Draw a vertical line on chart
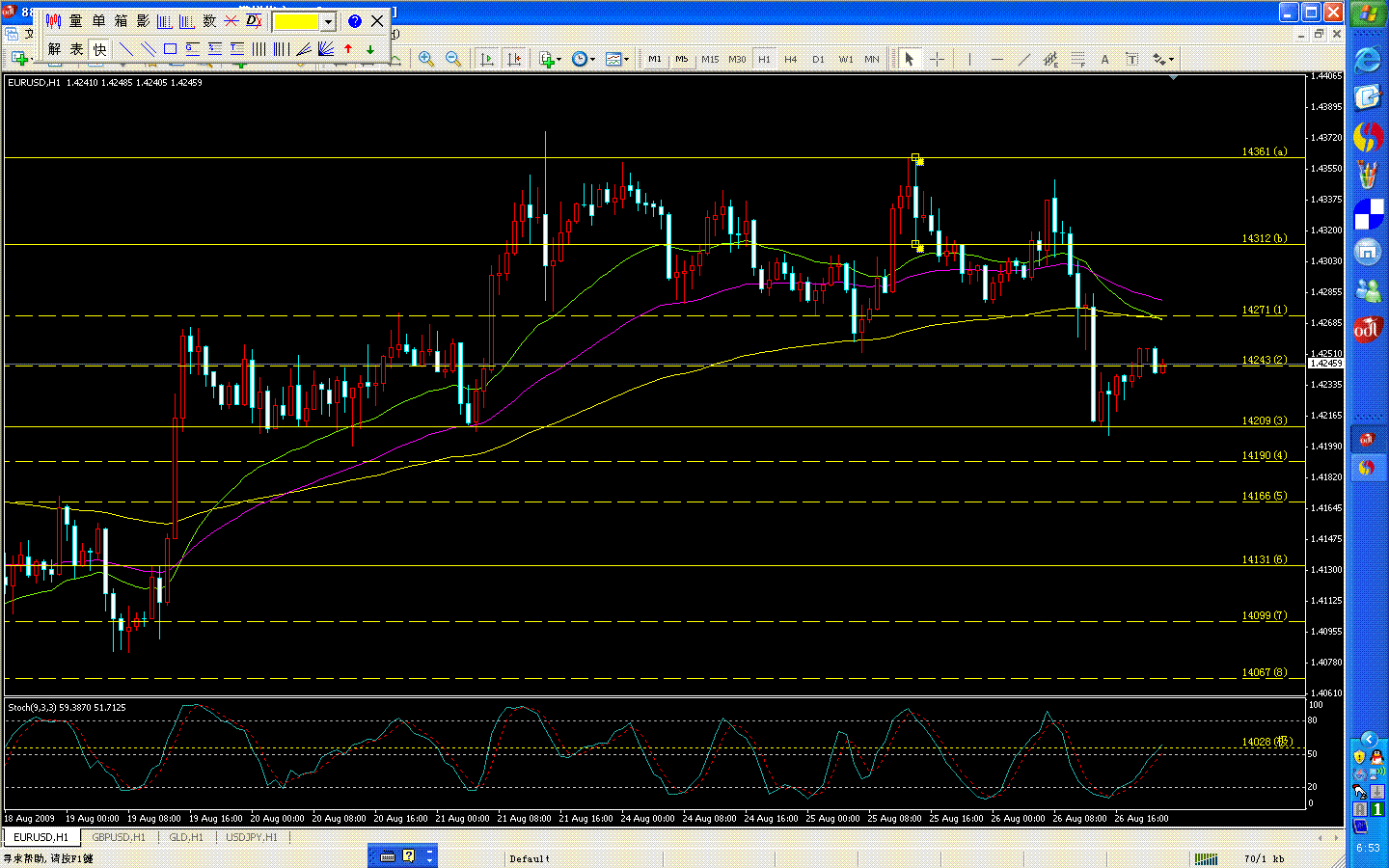Screen dimensions: 1389x868 (x=969, y=60)
